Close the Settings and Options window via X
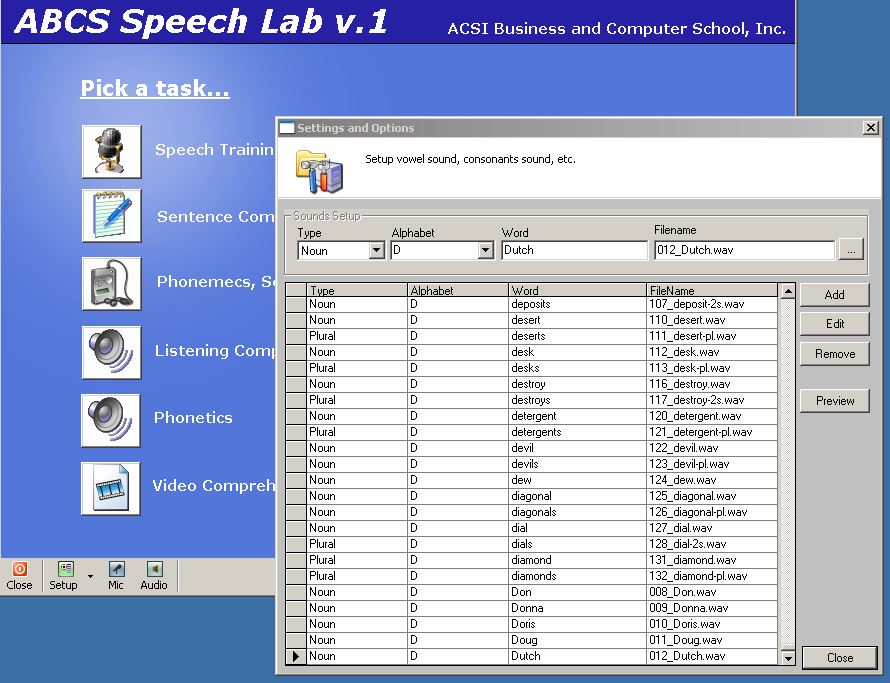 (870, 128)
